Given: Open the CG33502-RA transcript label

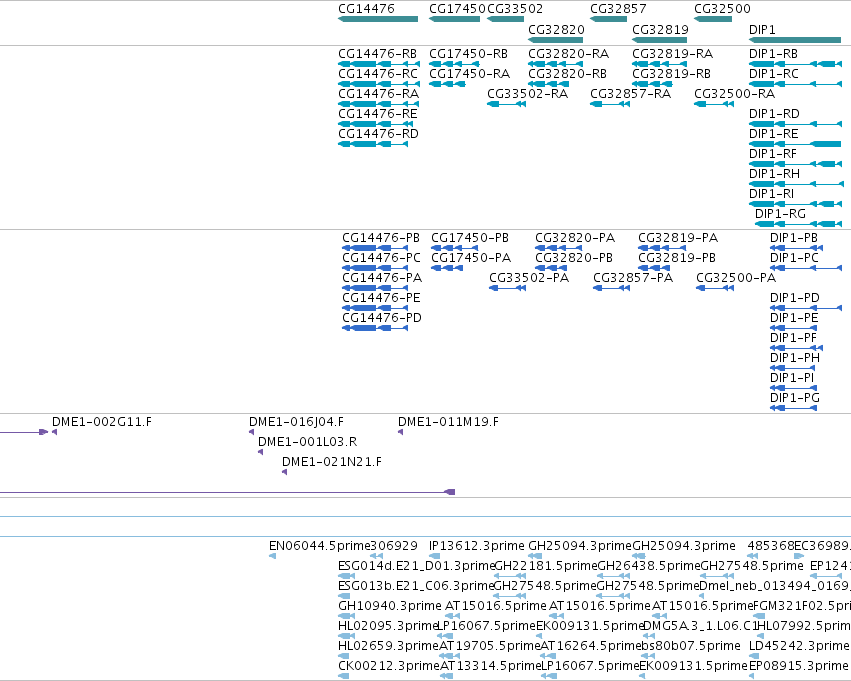Looking at the screenshot, I should 528,94.
